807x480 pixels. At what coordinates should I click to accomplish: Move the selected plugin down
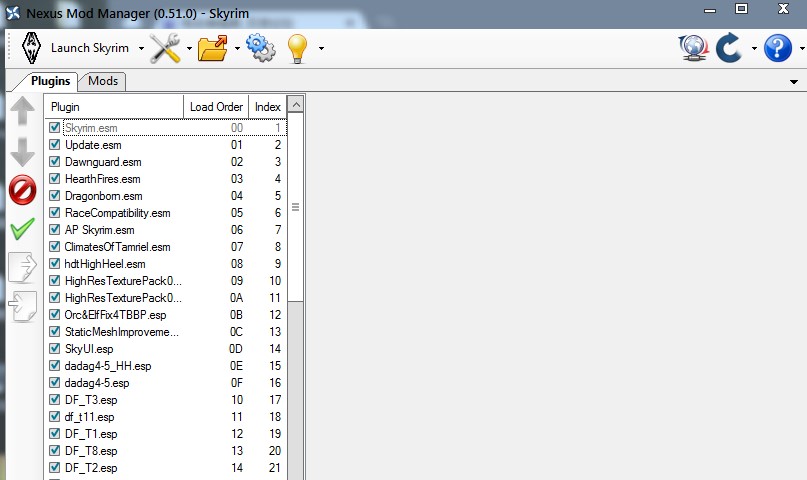[23, 151]
